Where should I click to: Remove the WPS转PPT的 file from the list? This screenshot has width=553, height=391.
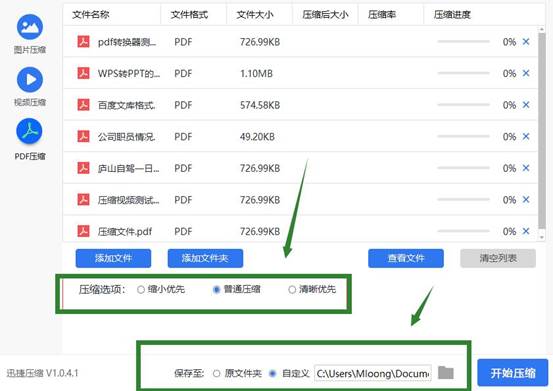(526, 73)
